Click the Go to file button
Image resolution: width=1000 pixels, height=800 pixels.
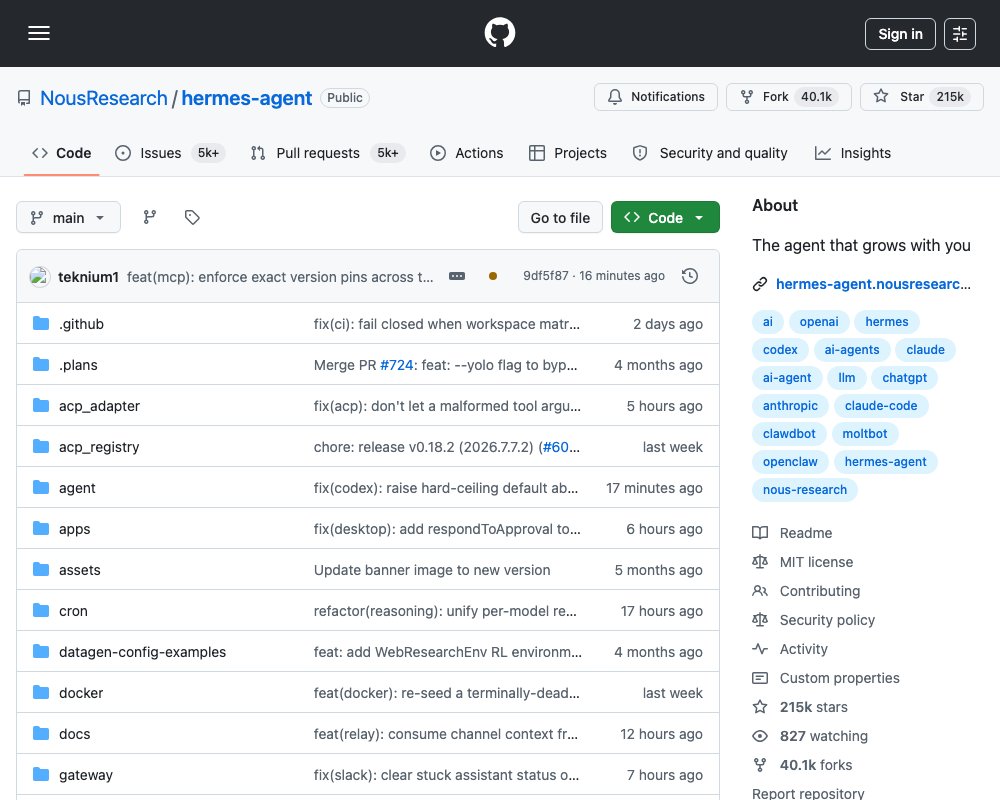point(560,218)
